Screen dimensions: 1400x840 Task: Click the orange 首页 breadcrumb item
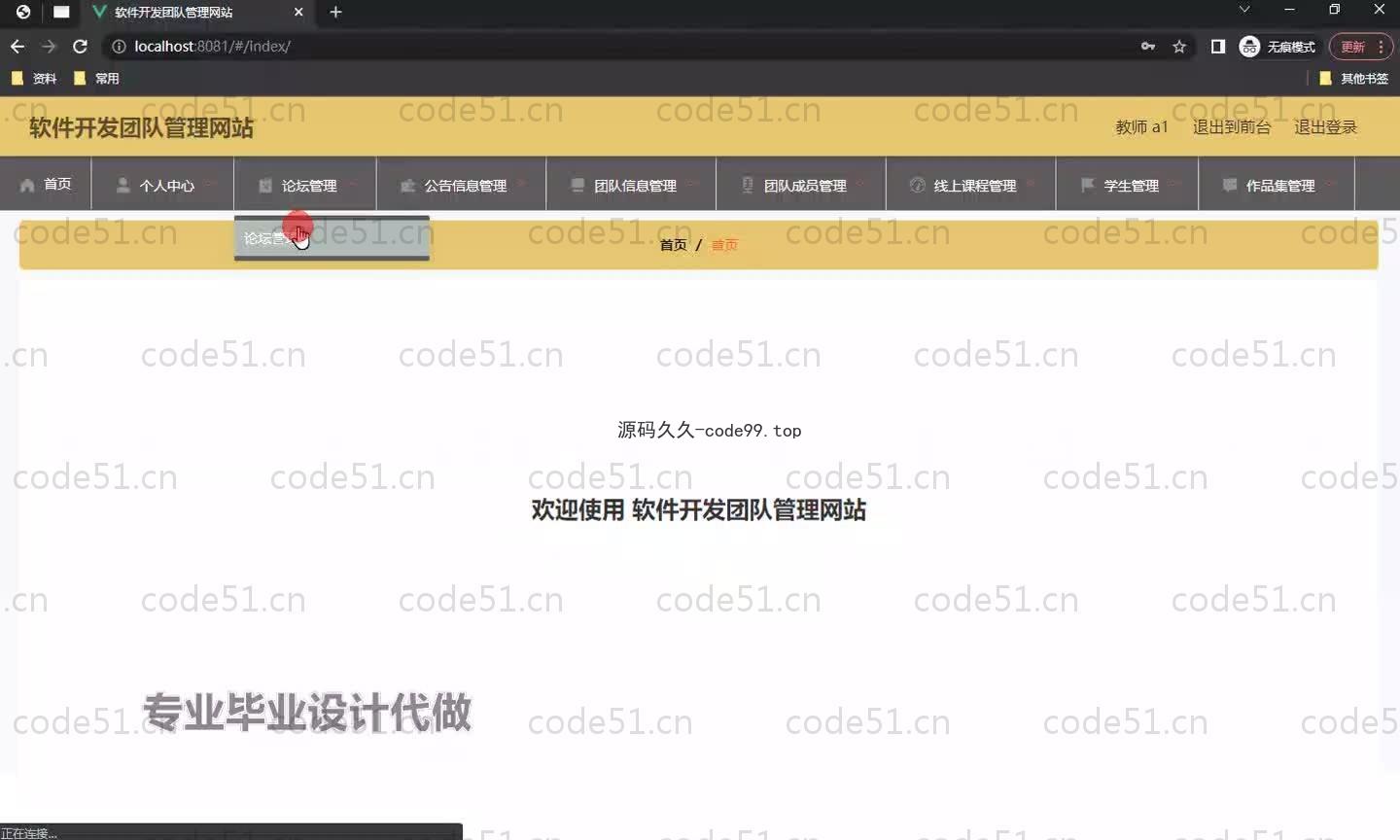[x=724, y=245]
